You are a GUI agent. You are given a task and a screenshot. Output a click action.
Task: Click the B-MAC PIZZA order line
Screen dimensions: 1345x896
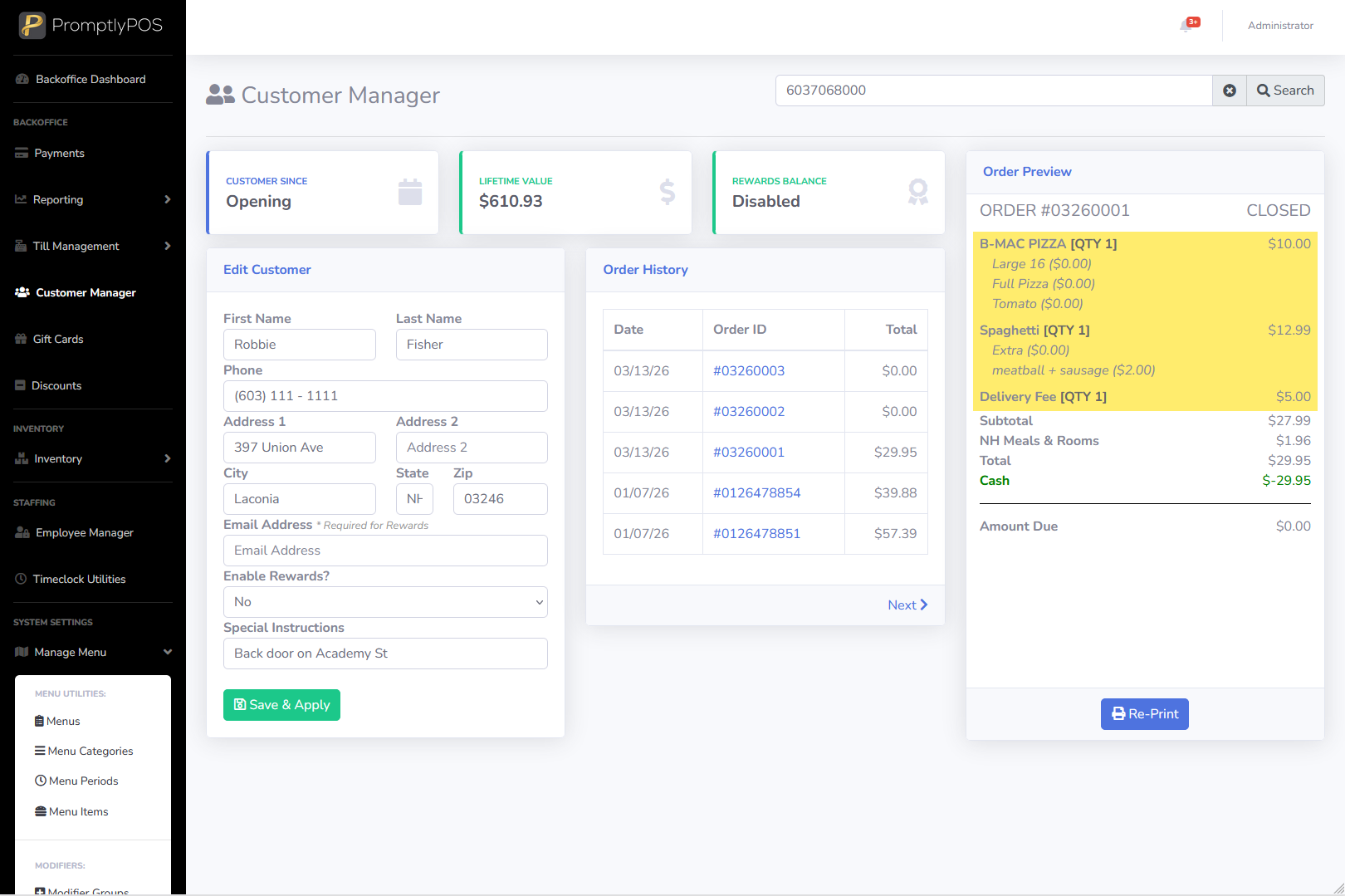1145,244
